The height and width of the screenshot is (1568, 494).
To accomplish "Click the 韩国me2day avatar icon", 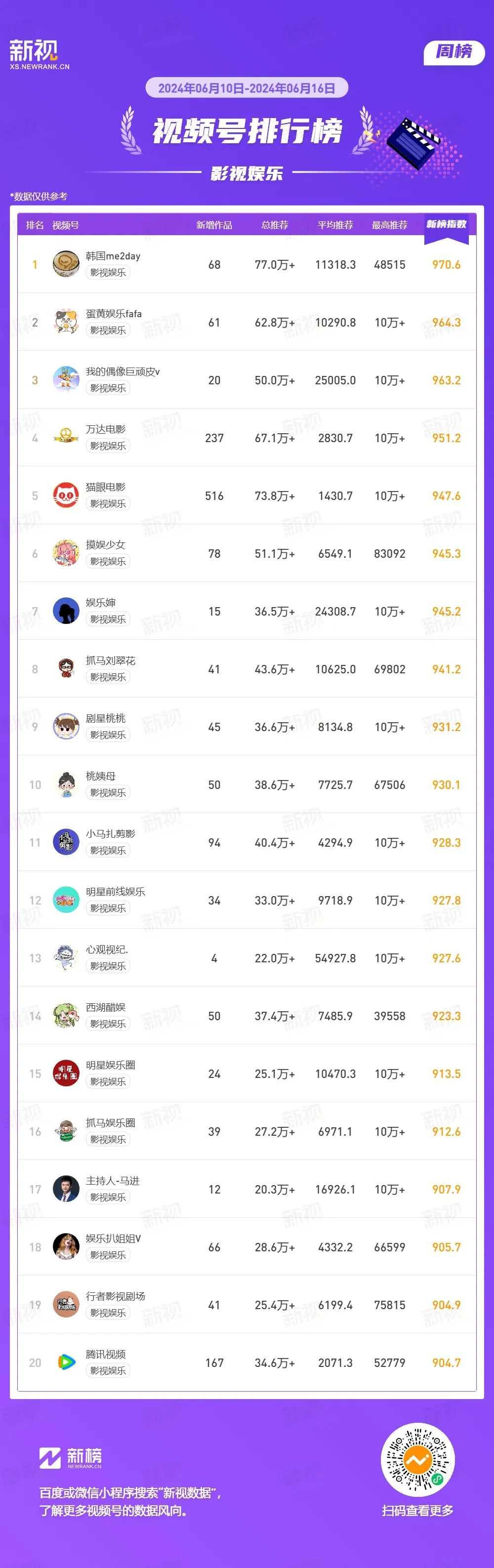I will pyautogui.click(x=66, y=264).
